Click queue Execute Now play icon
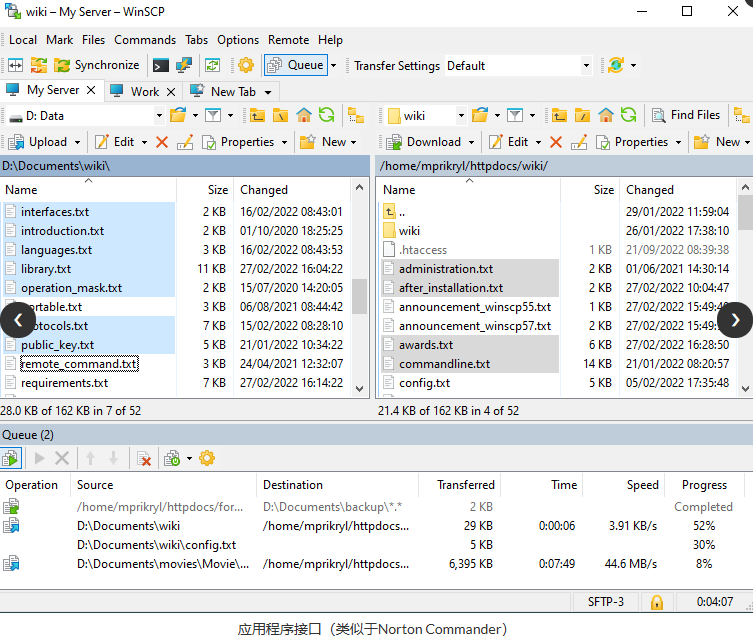 coord(39,459)
